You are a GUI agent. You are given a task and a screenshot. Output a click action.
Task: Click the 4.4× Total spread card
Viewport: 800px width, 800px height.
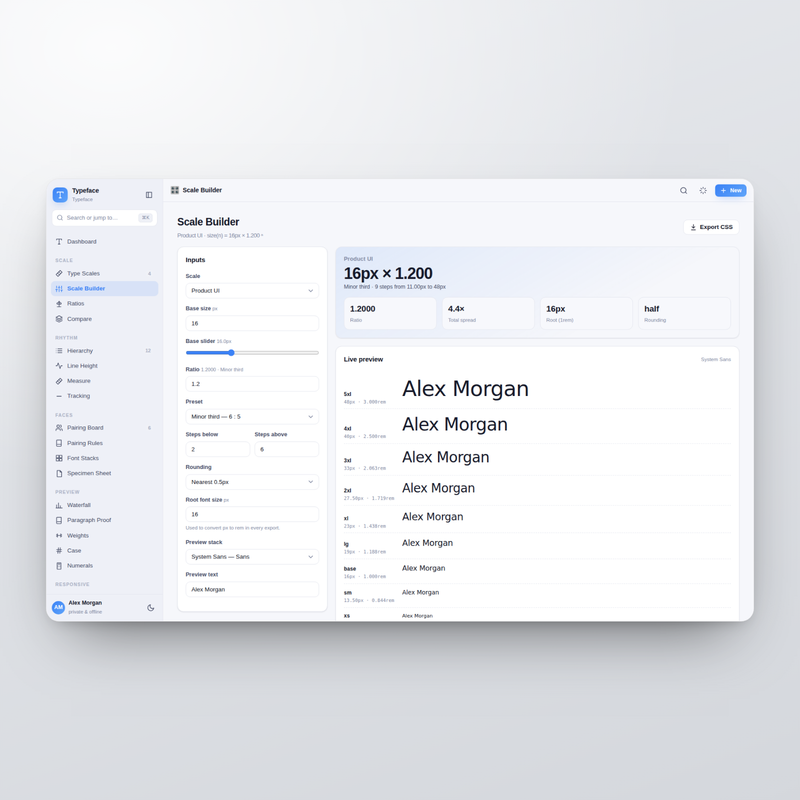488,313
